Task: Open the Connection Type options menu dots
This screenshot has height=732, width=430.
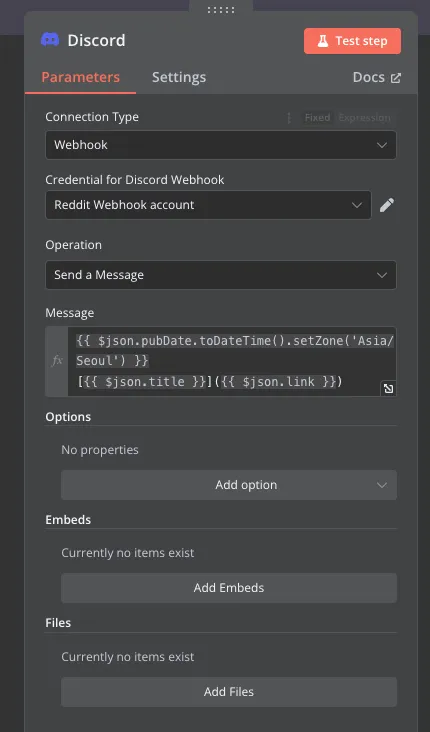Action: (x=289, y=118)
